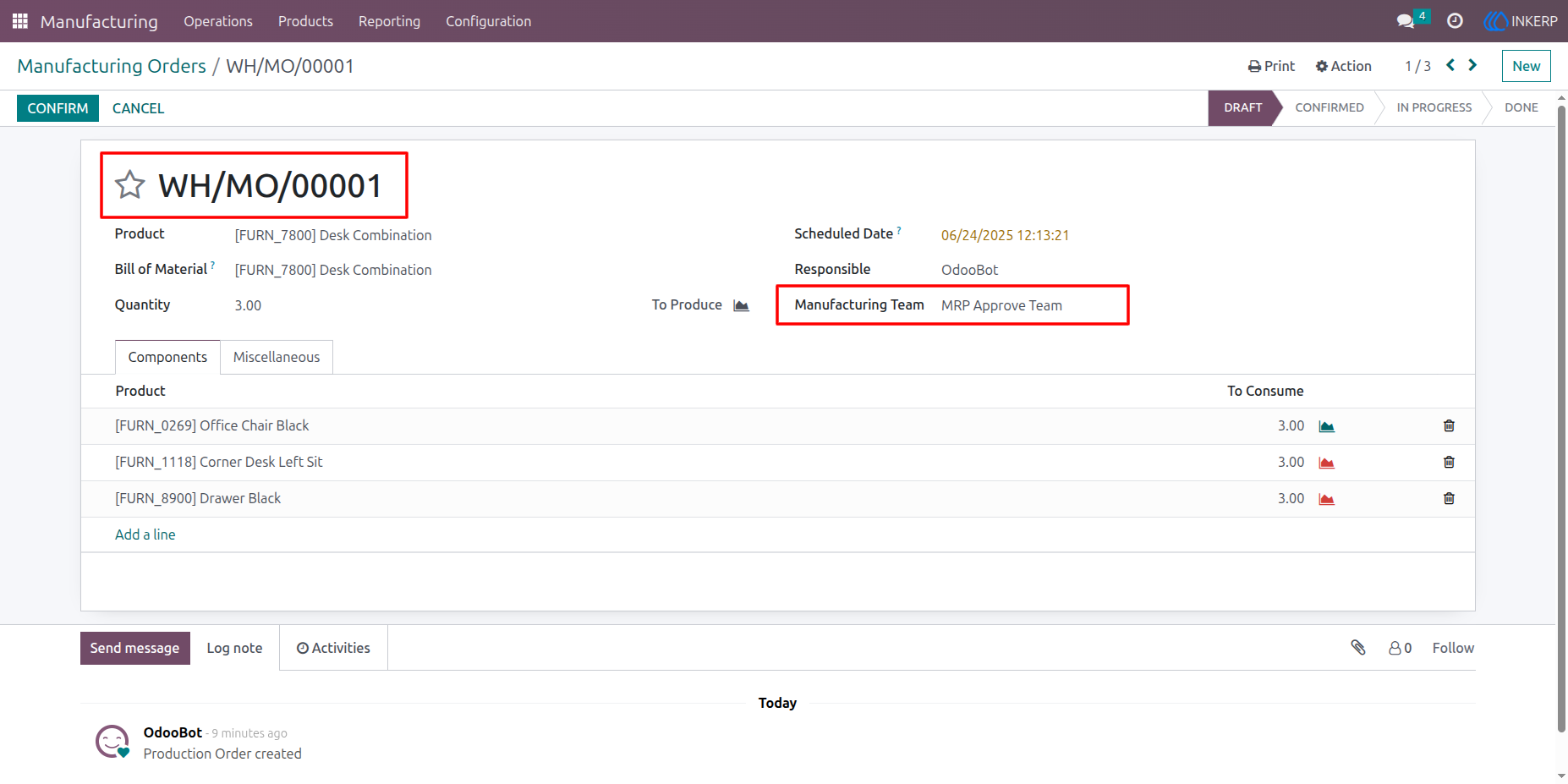The image size is (1568, 784).
Task: Follow this manufacturing order
Action: [1453, 648]
